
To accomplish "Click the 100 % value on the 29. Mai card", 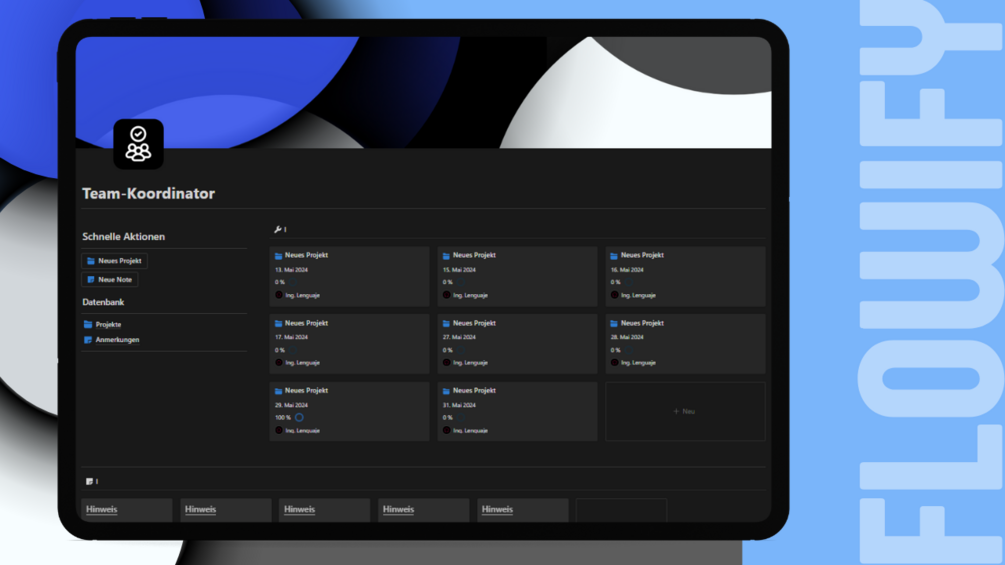I will (x=283, y=418).
